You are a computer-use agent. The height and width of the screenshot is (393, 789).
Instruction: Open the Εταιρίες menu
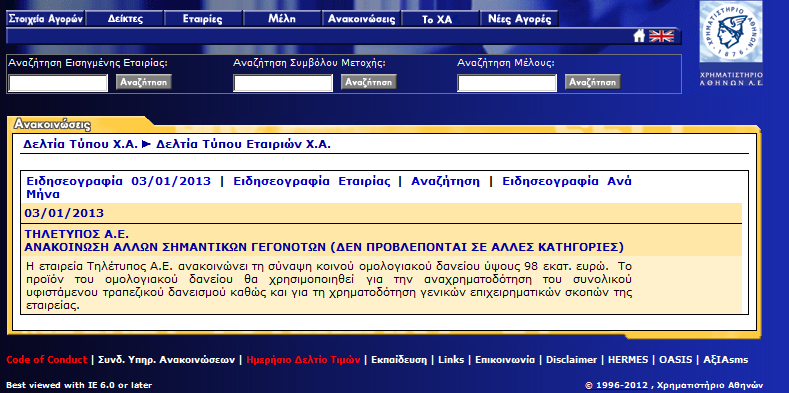(203, 19)
